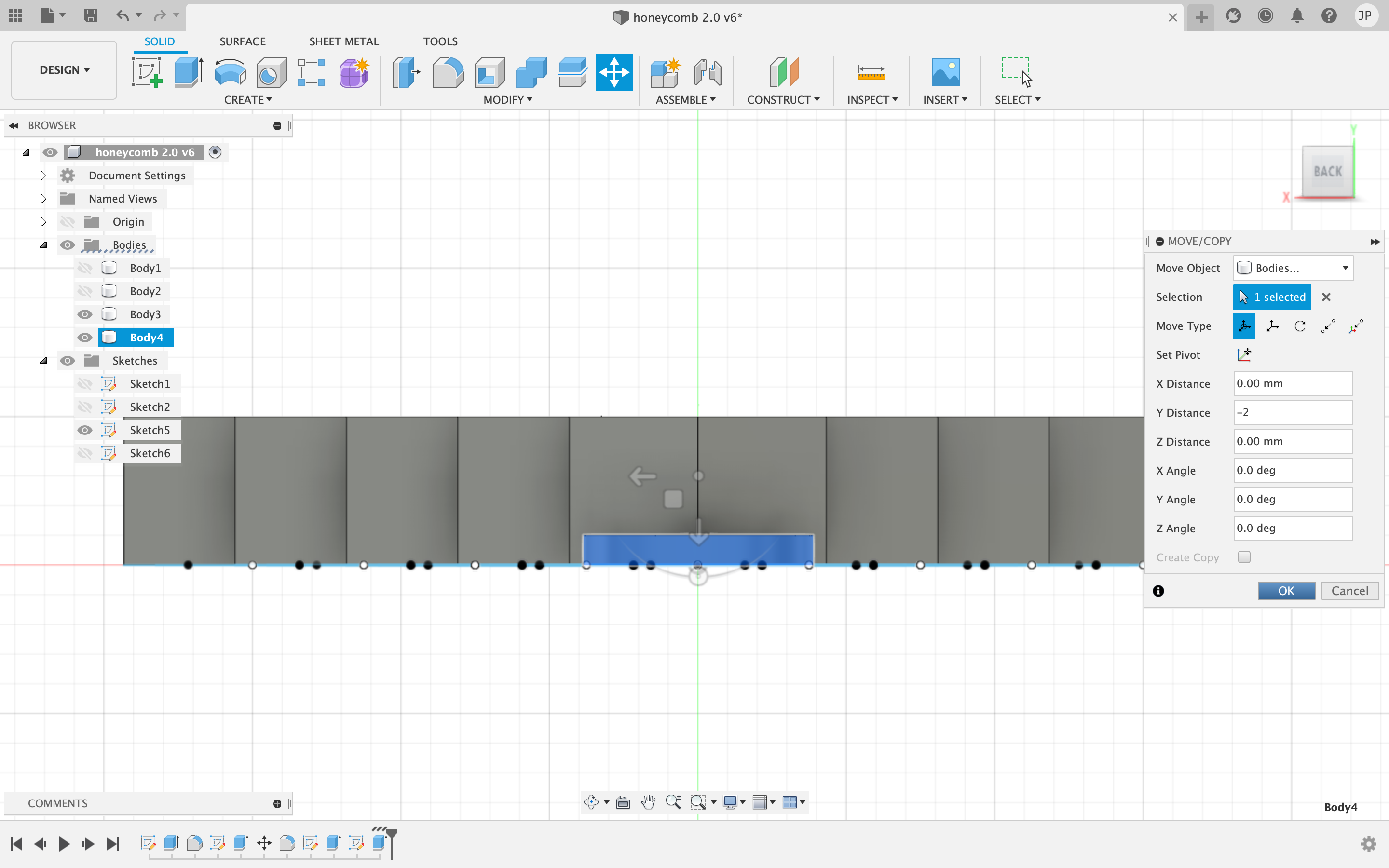Switch to the SURFACE tab
The height and width of the screenshot is (868, 1389).
pyautogui.click(x=242, y=41)
